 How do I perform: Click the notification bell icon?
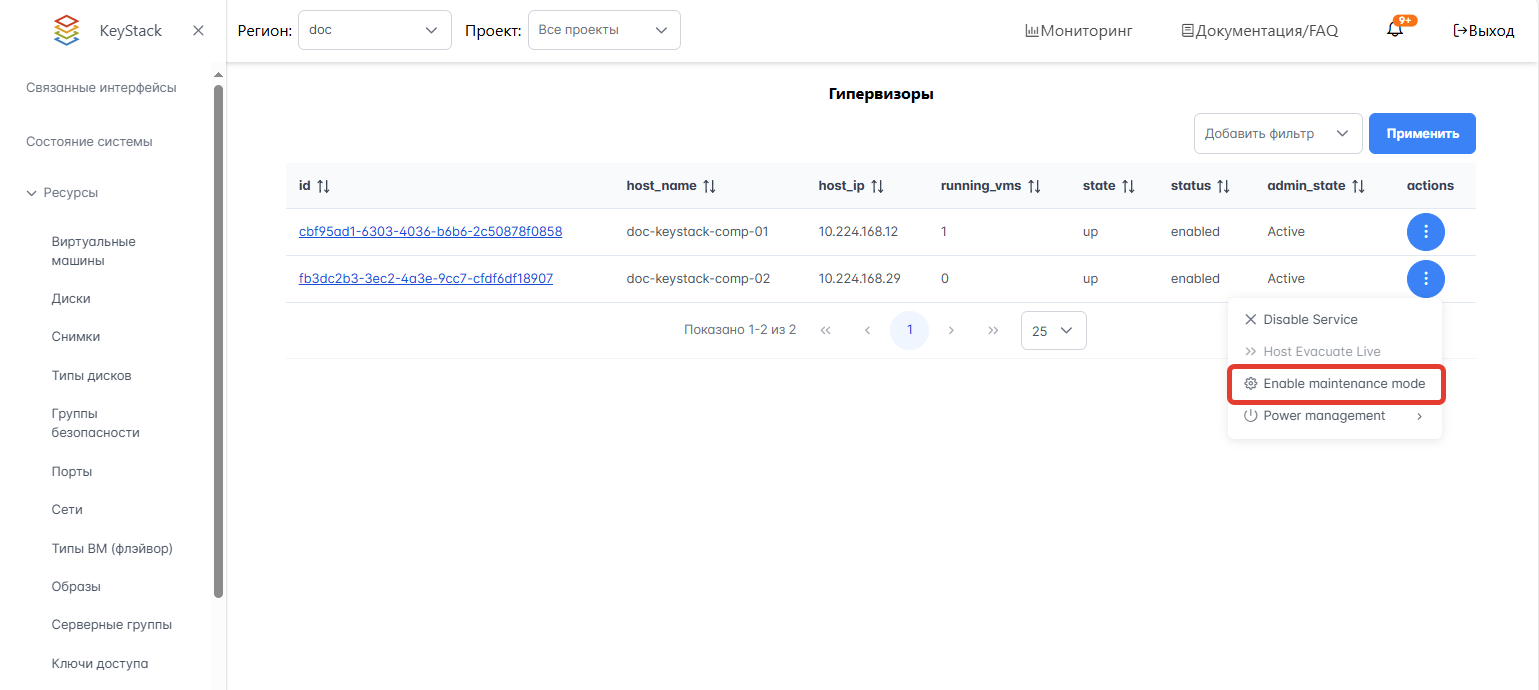[x=1395, y=30]
